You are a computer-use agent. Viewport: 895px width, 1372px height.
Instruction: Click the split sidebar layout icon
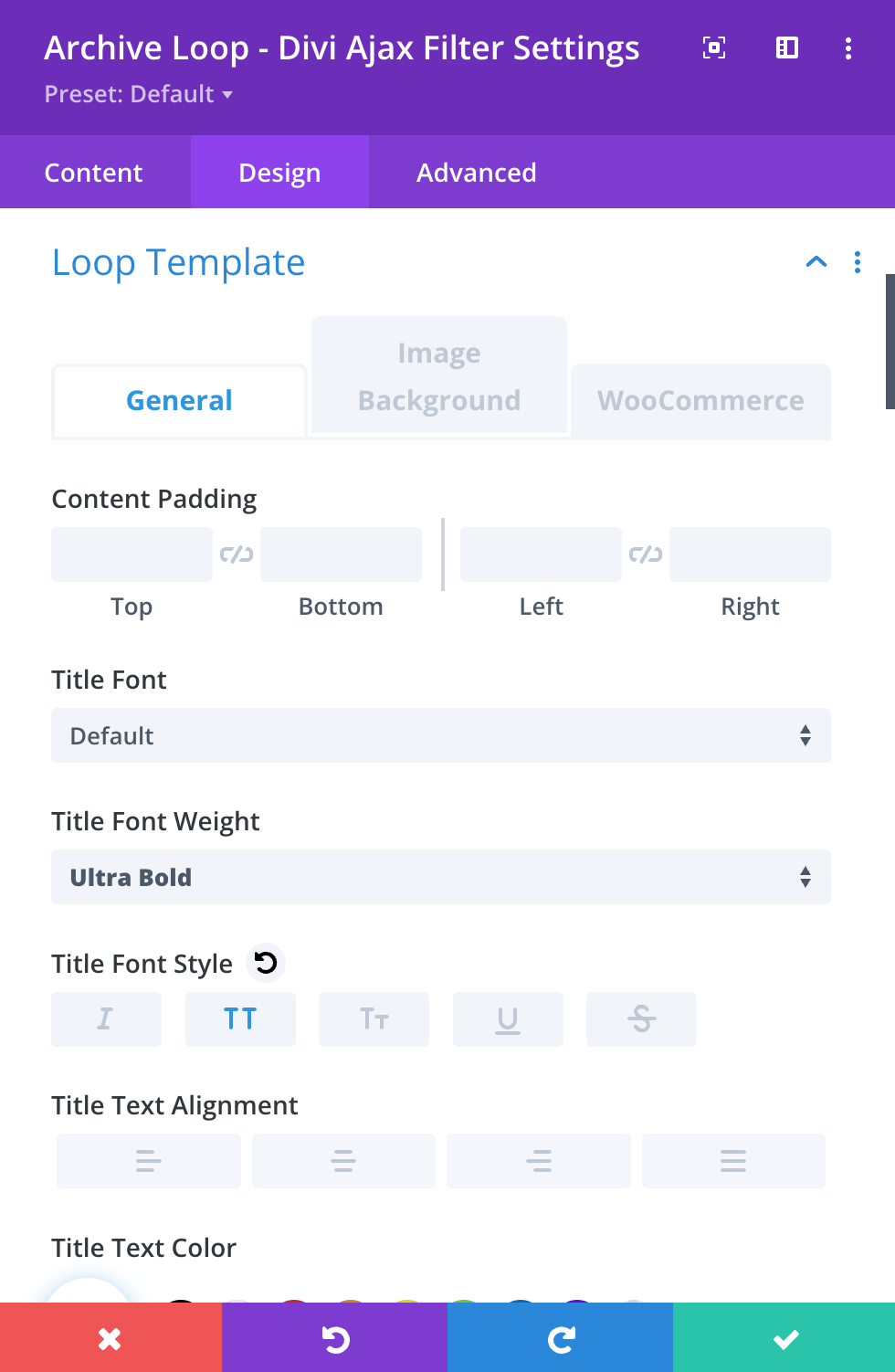[787, 48]
